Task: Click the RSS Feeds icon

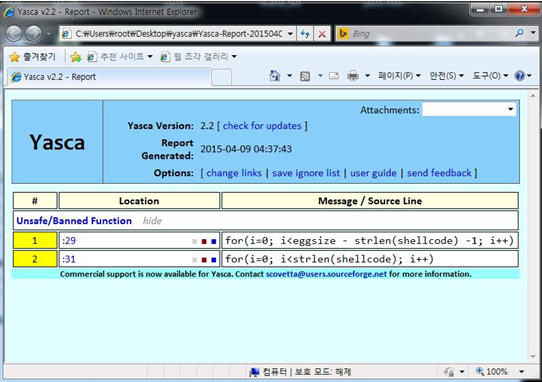Action: (x=305, y=76)
